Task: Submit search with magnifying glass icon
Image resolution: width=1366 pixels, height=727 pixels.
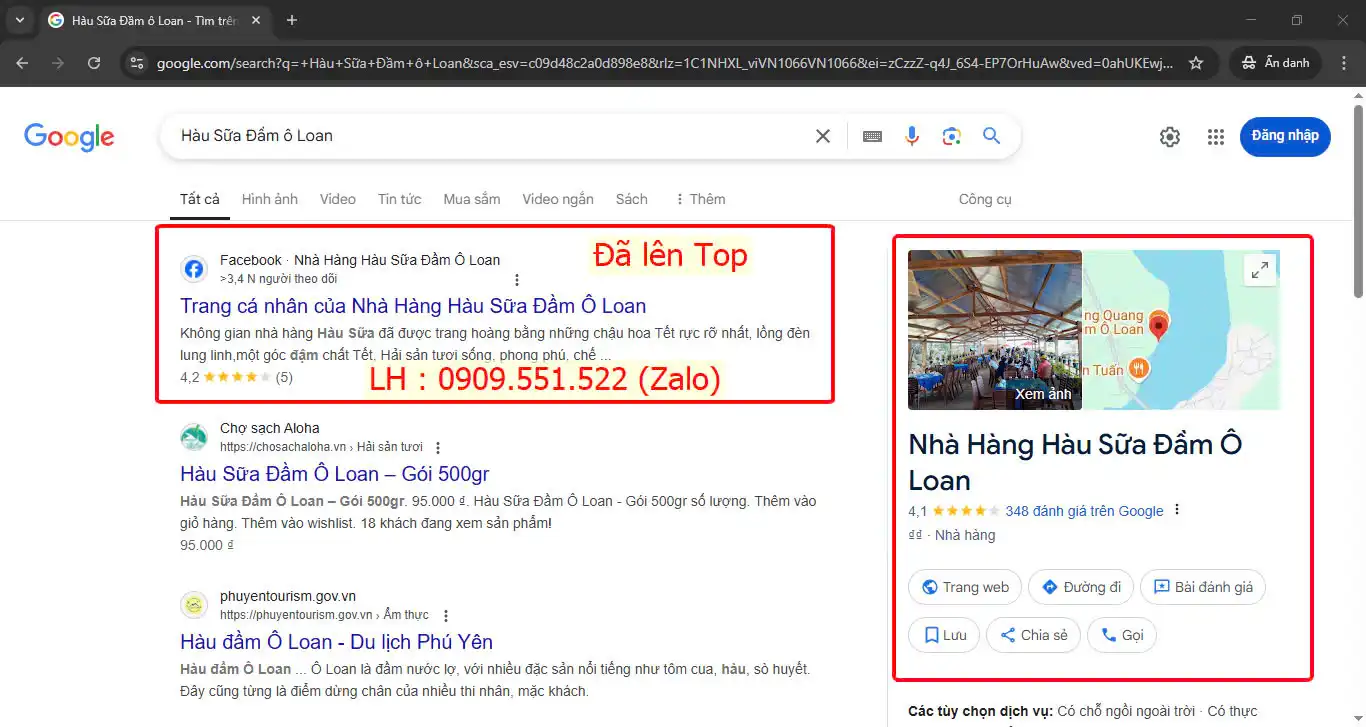Action: [x=991, y=136]
